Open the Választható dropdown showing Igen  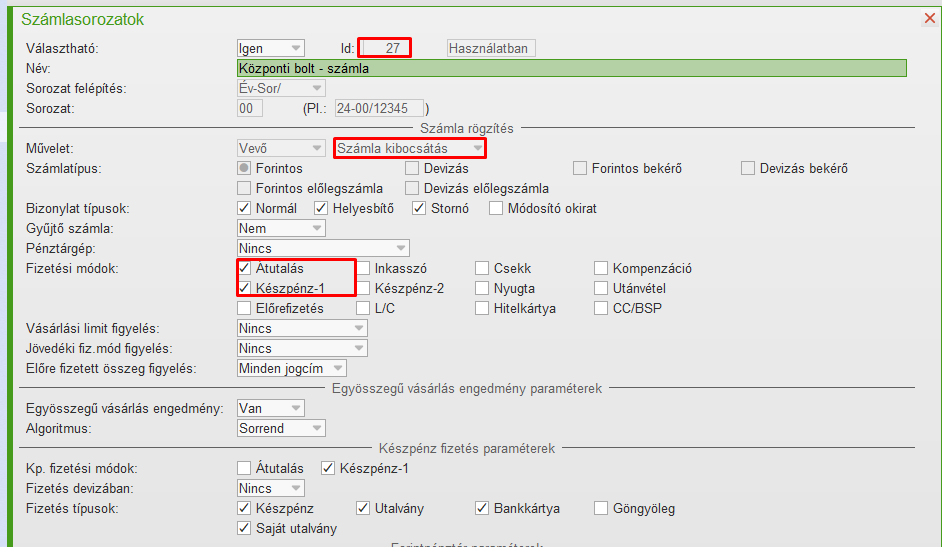271,48
